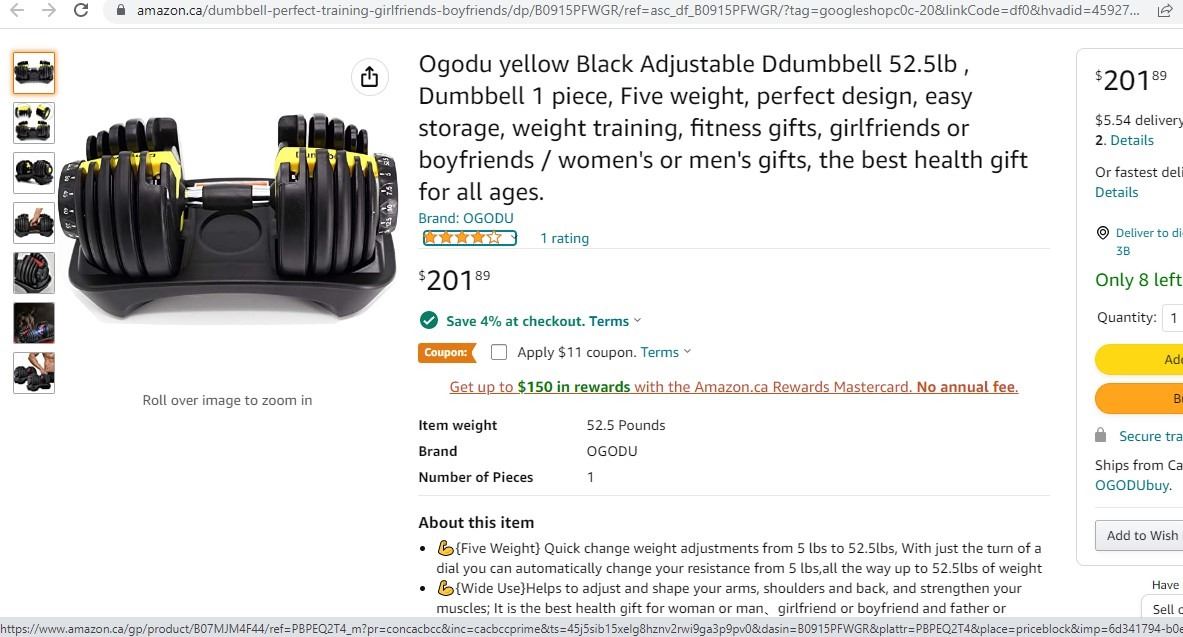Click the share page icon in address bar
This screenshot has width=1183, height=637.
1164,11
